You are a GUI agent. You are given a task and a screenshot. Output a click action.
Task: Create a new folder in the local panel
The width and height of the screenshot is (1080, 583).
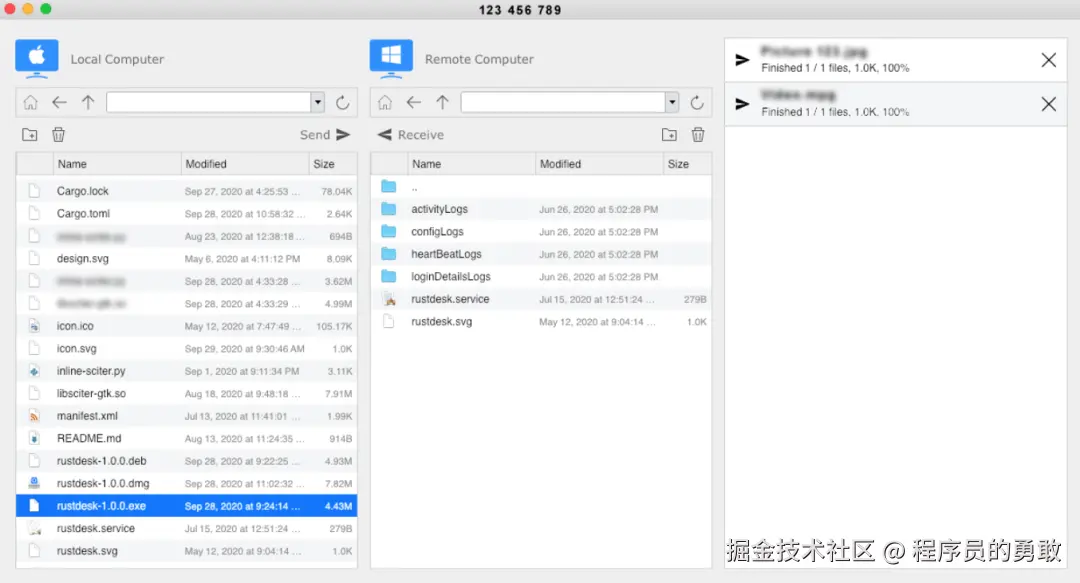click(x=29, y=134)
